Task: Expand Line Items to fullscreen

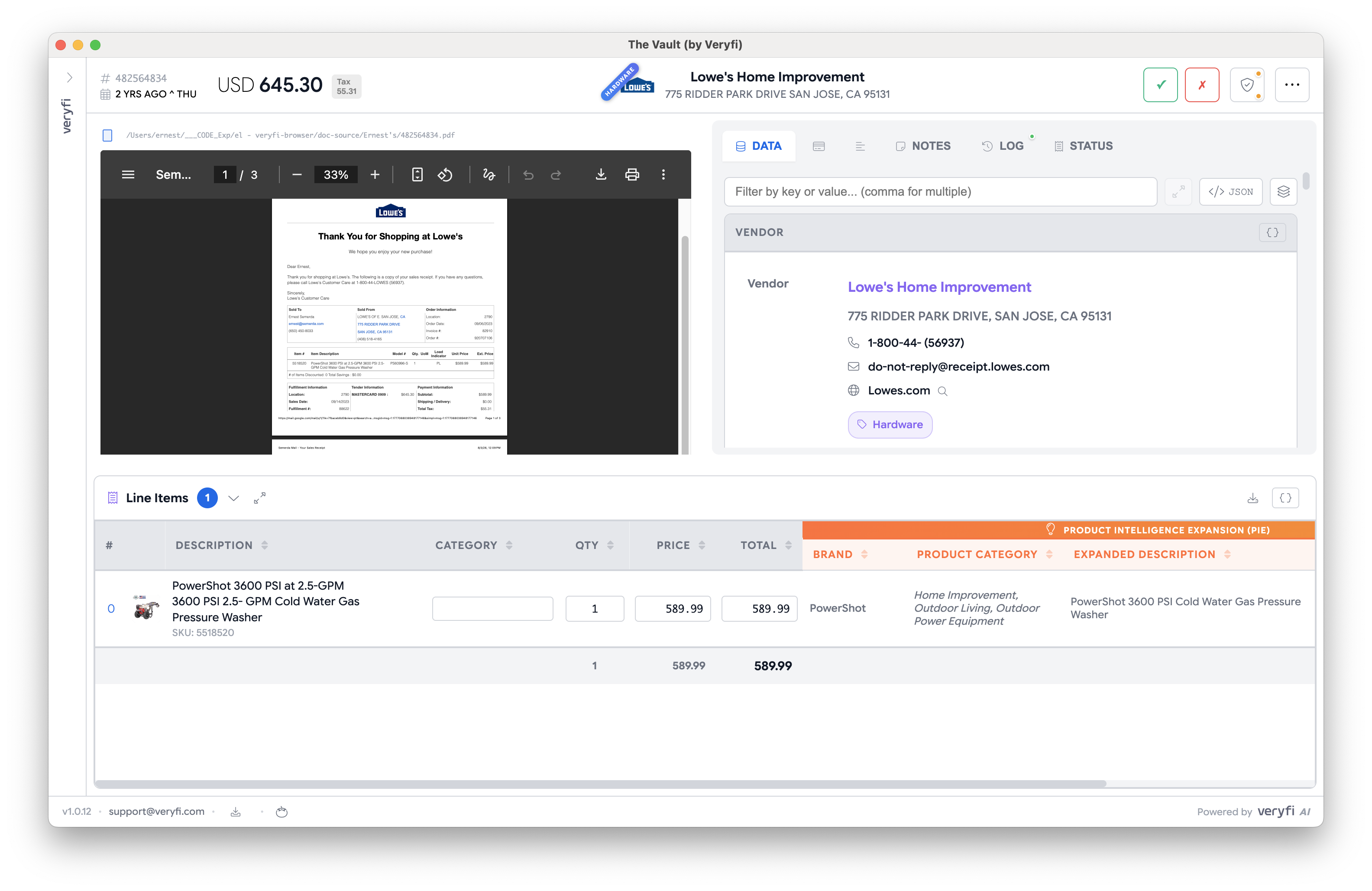Action: (x=260, y=498)
